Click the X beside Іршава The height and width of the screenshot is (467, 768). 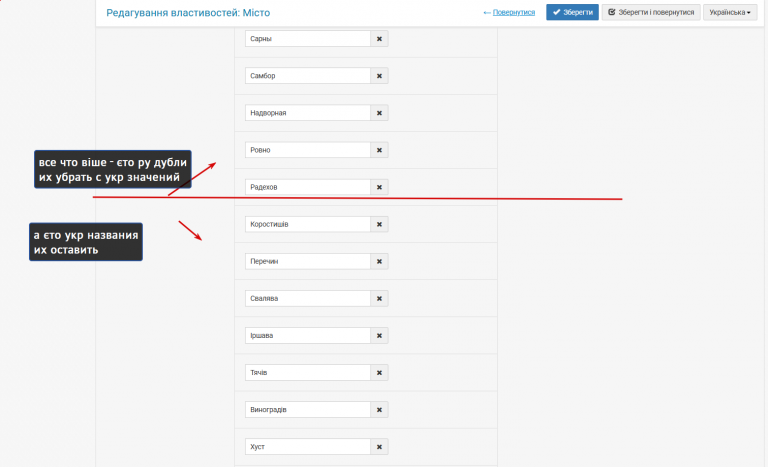[x=379, y=336]
